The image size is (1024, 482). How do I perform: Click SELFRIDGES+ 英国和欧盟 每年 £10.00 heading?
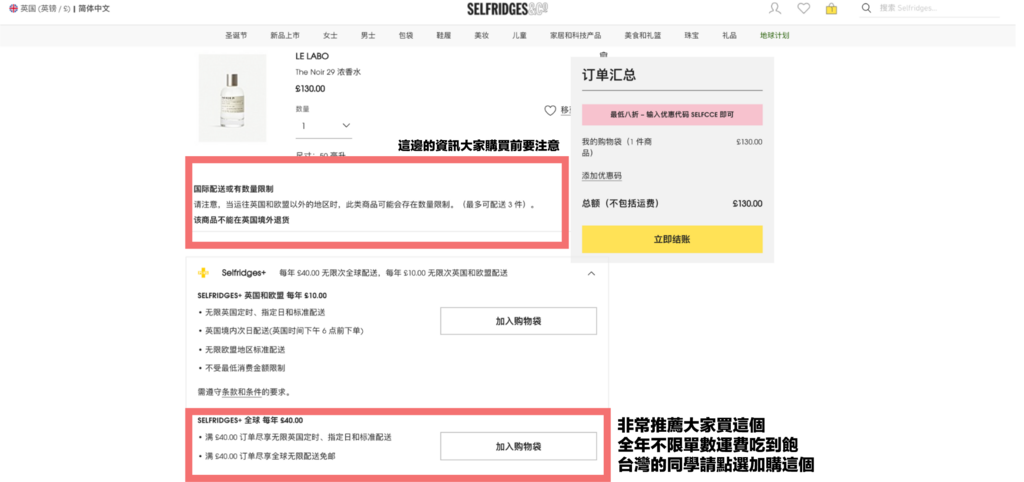click(262, 295)
